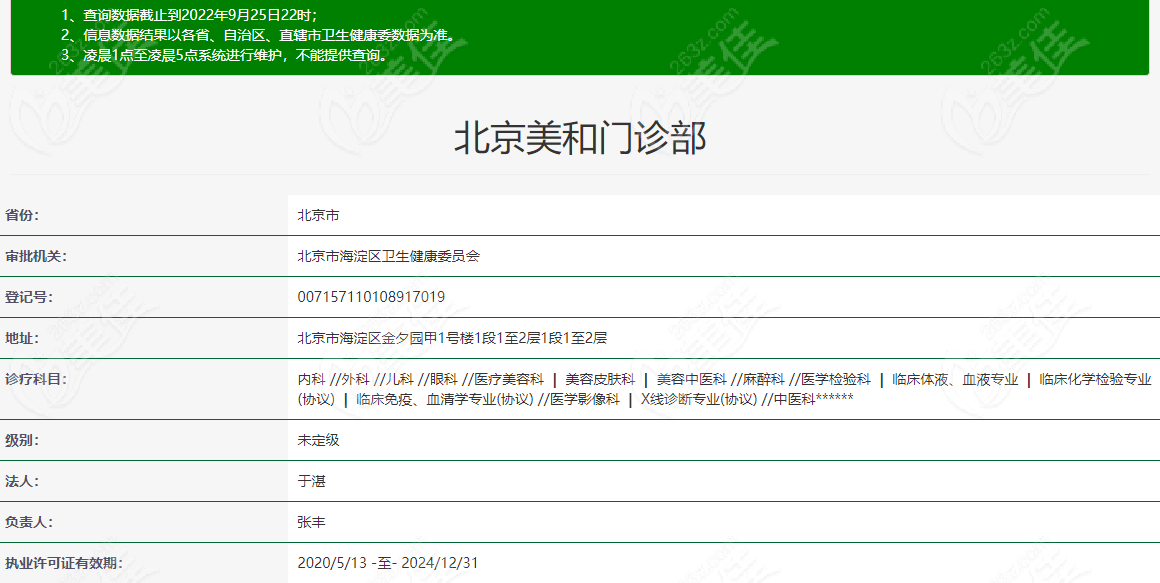Click registration number 007157110108917019
Viewport: 1160px width, 583px height.
[x=371, y=297]
